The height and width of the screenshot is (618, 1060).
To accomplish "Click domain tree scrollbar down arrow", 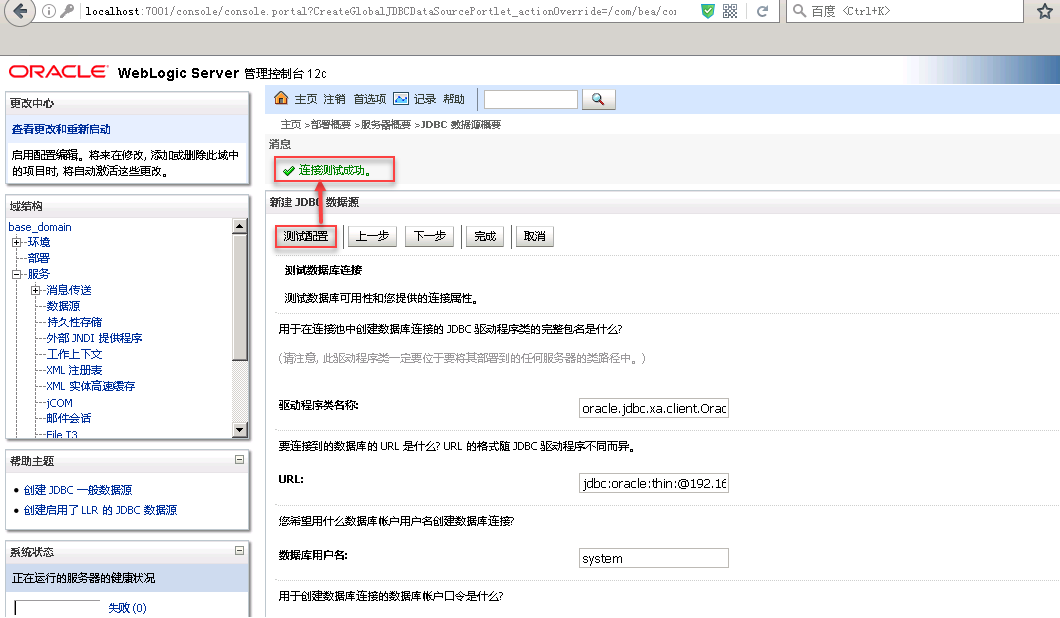I will tap(239, 429).
